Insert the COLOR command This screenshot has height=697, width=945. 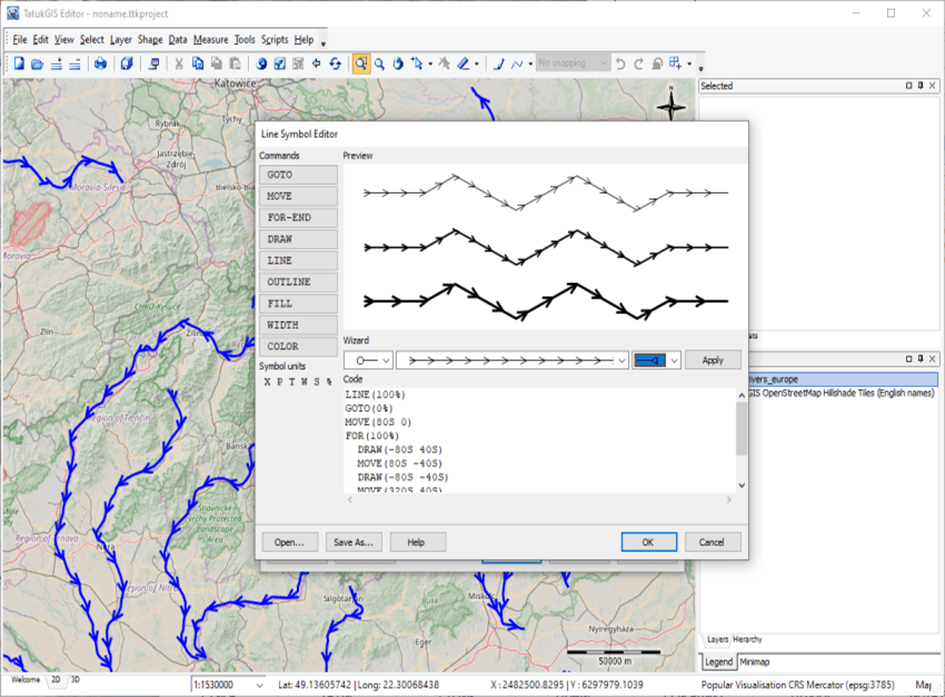click(x=298, y=347)
